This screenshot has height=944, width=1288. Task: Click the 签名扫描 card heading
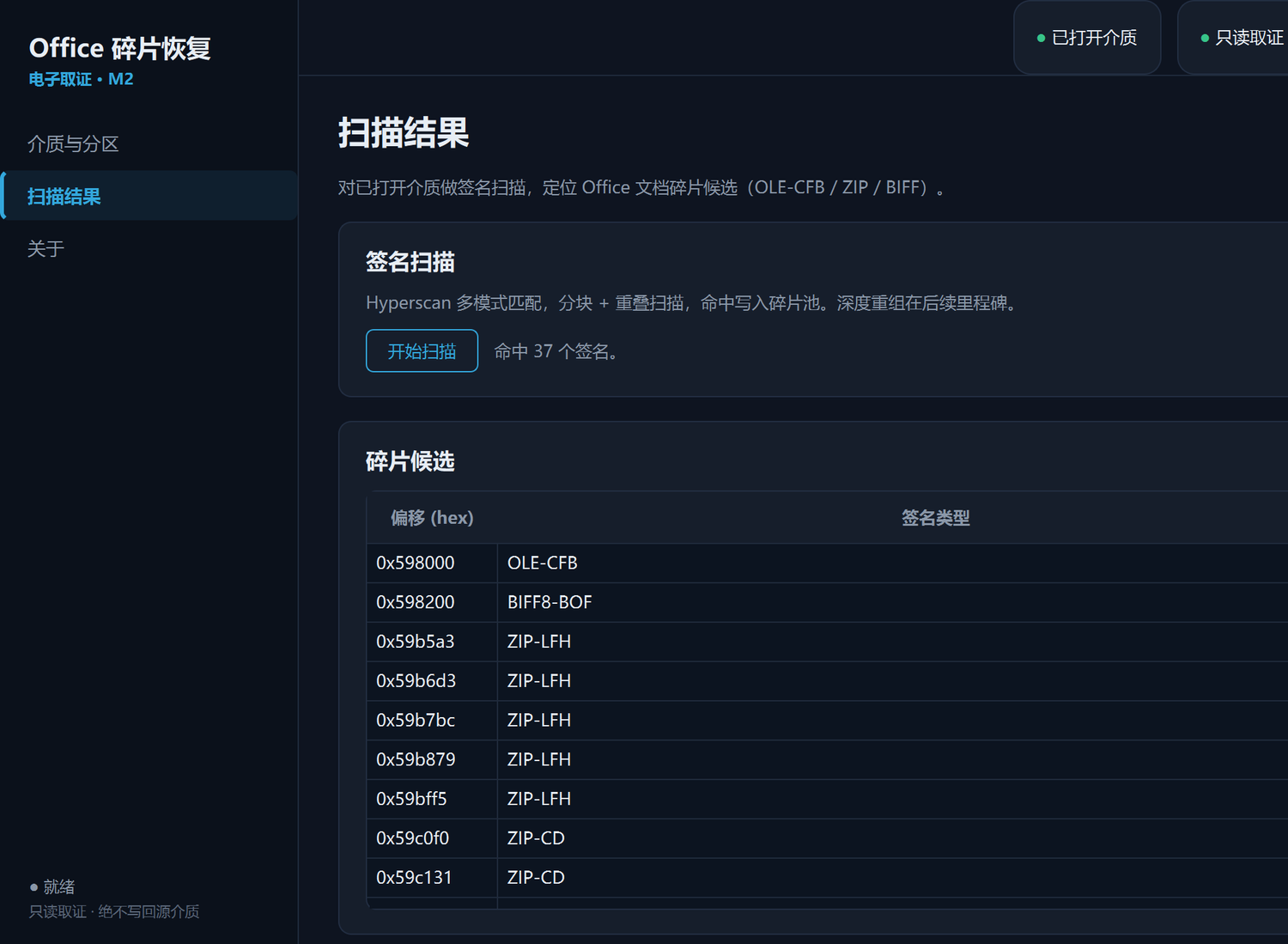pyautogui.click(x=410, y=262)
